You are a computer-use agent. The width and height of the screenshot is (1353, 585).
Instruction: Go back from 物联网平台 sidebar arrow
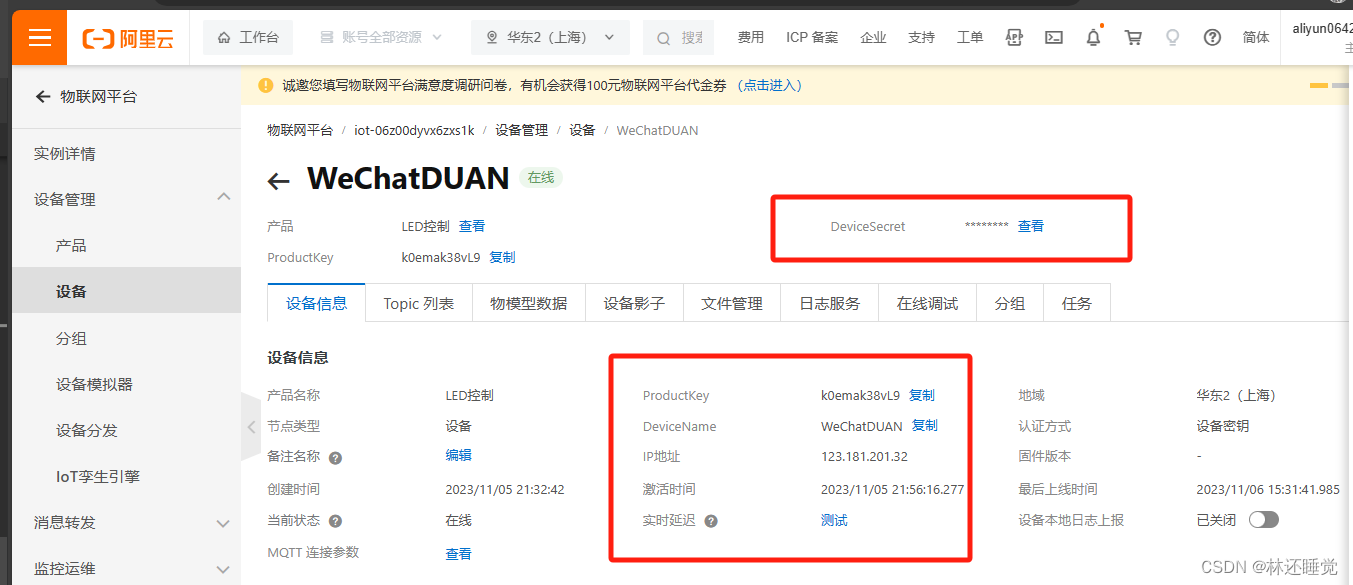point(43,97)
